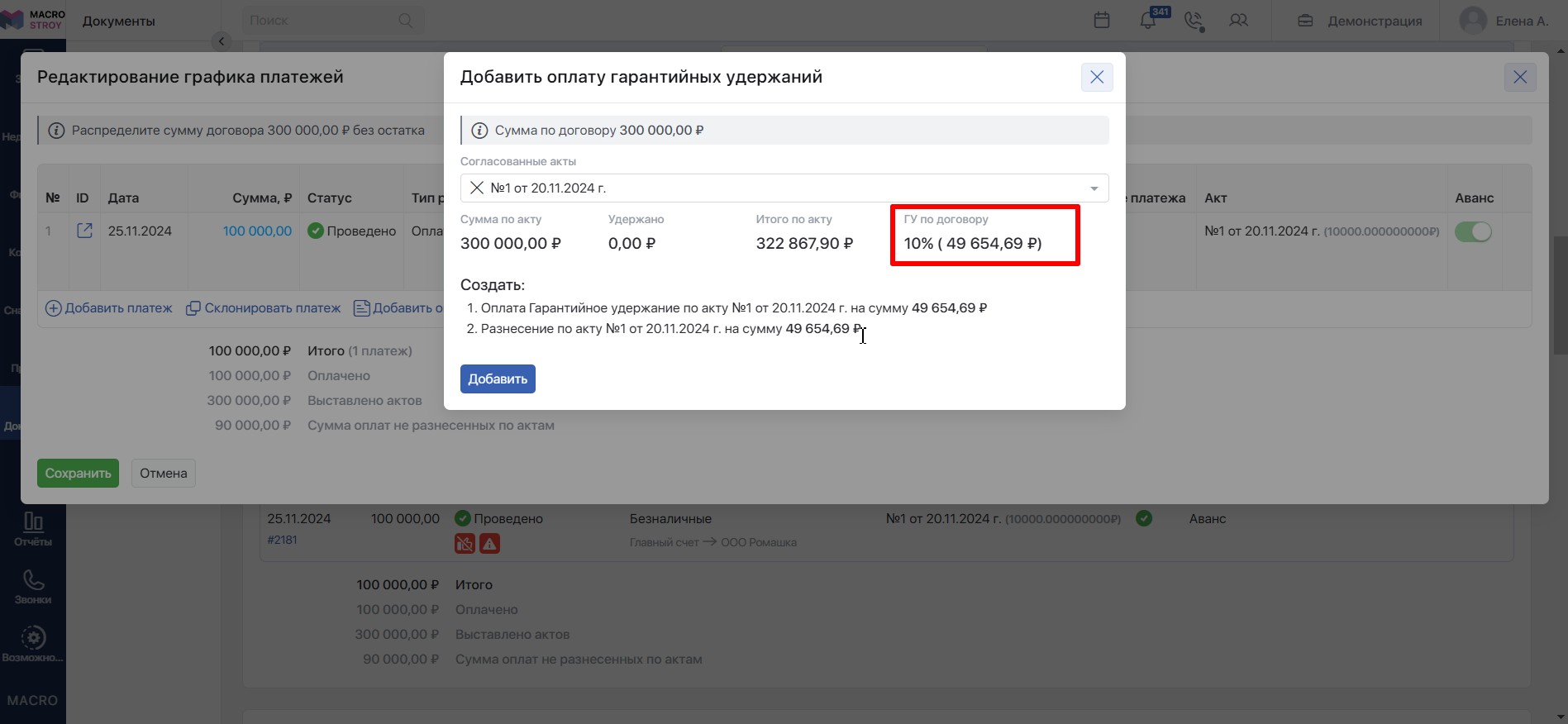This screenshot has height=724, width=1568.
Task: Click the green Сохранить button
Action: 78,473
